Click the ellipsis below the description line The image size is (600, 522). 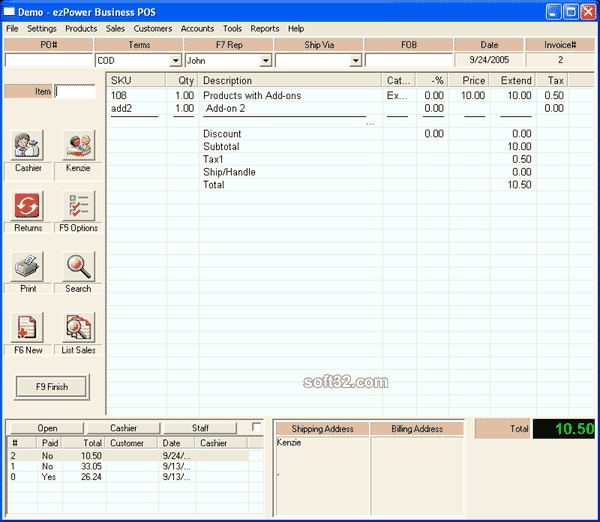pyautogui.click(x=370, y=124)
